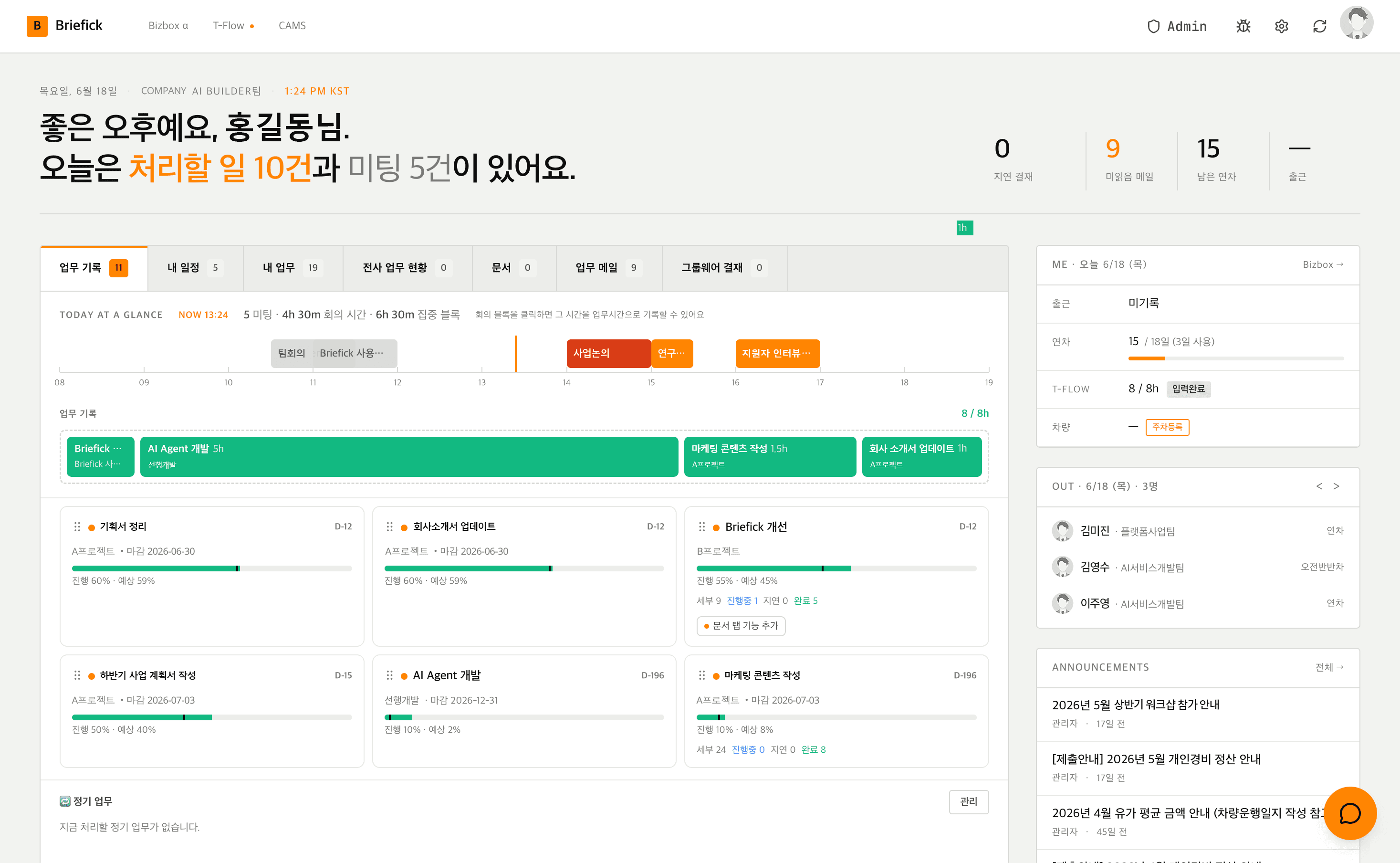Click the Briefick 사용… timeline block

pos(355,354)
